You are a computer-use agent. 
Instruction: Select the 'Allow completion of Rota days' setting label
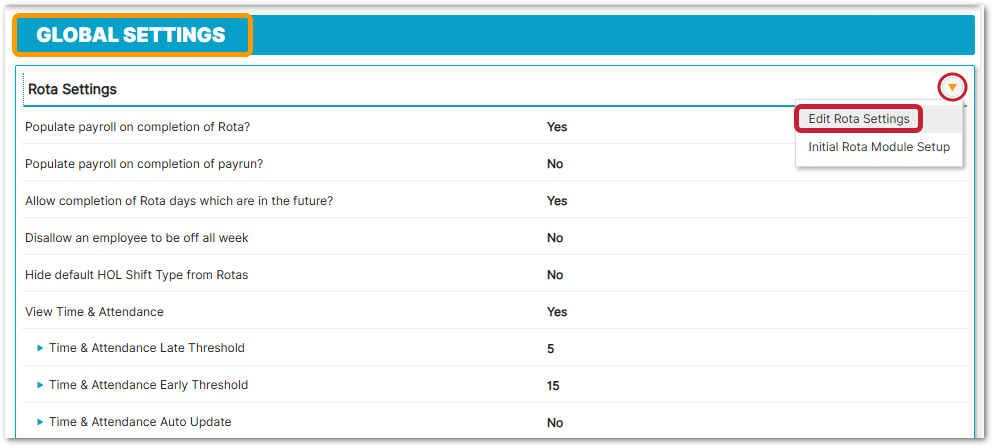point(179,201)
